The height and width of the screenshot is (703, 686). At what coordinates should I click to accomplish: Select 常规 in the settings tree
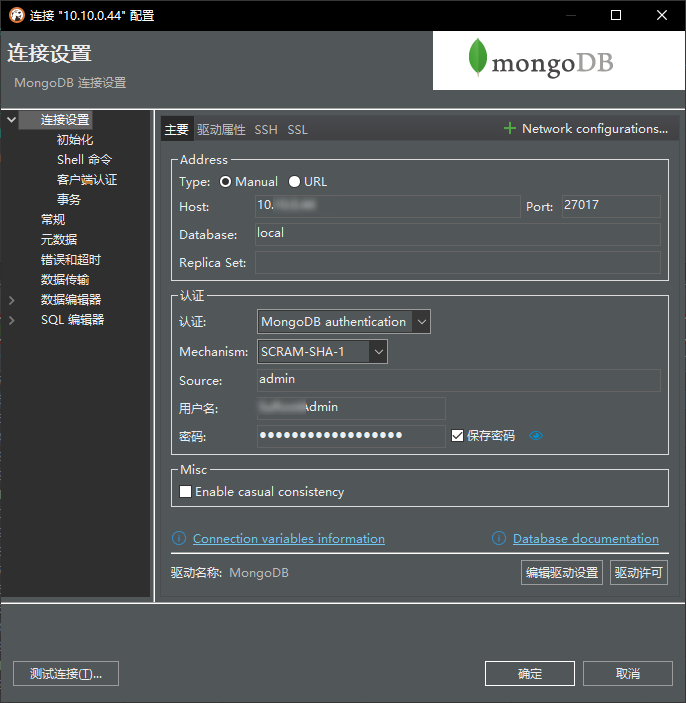(53, 220)
